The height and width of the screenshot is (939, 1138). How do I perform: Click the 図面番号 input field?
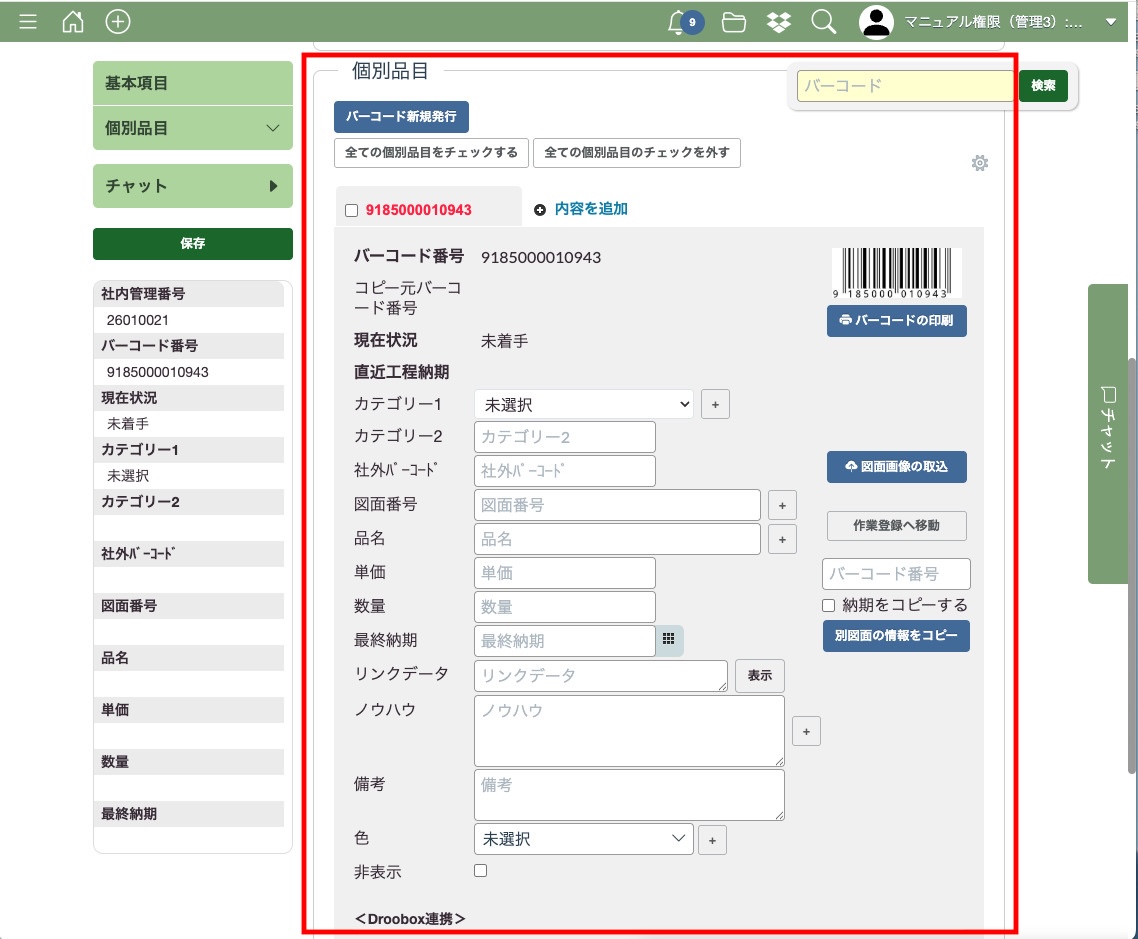pyautogui.click(x=617, y=505)
